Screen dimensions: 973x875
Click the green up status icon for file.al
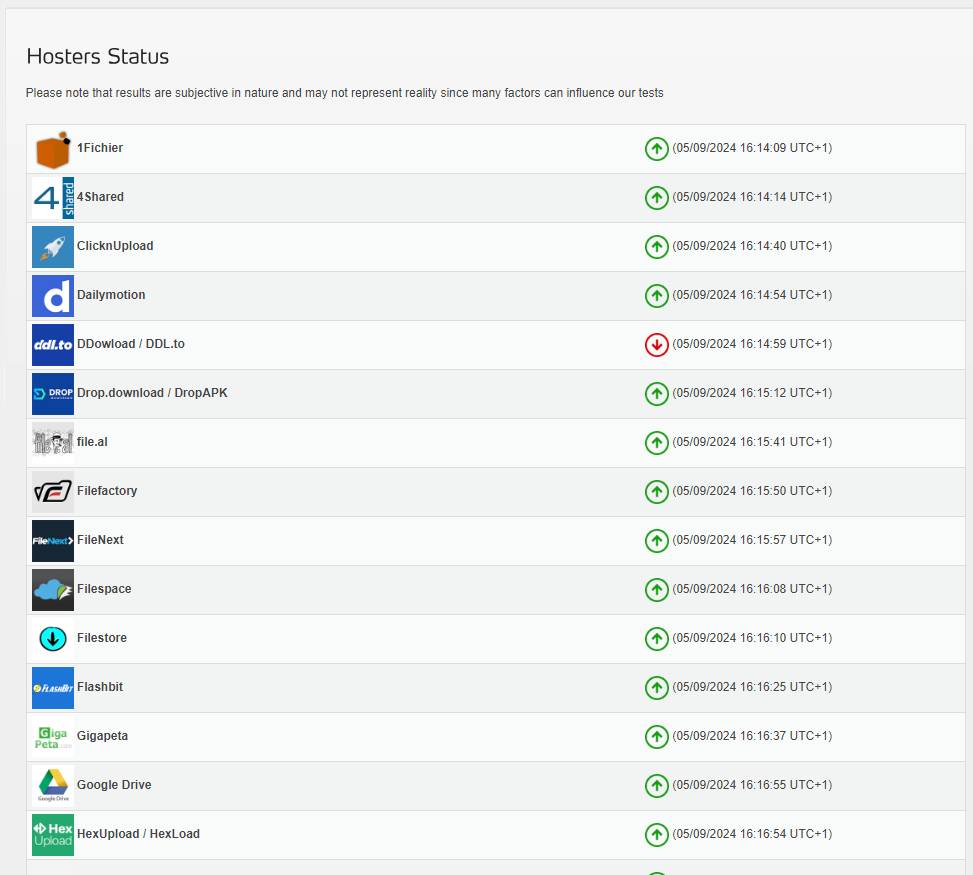(x=657, y=443)
